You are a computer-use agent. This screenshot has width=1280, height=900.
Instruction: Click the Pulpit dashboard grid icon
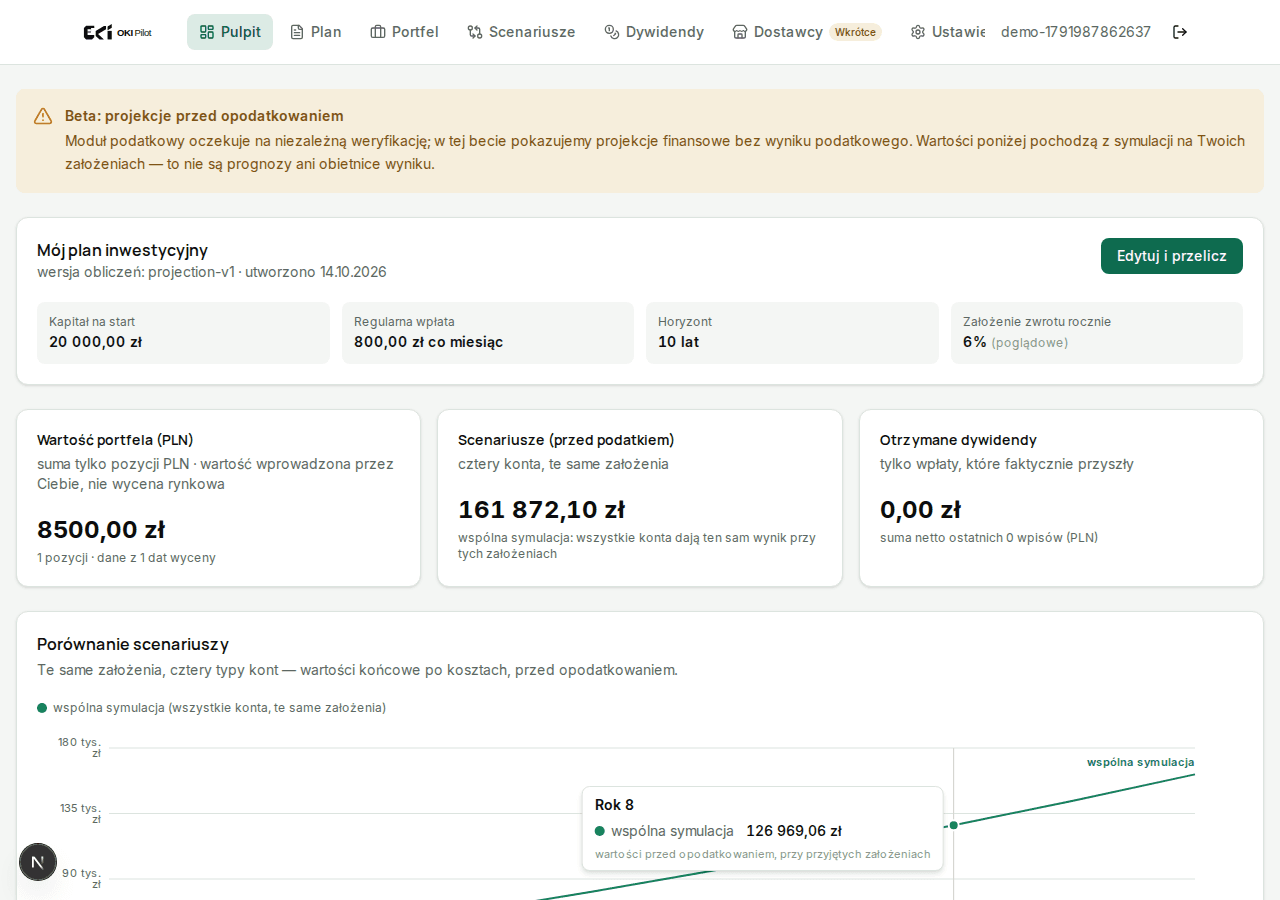point(207,32)
